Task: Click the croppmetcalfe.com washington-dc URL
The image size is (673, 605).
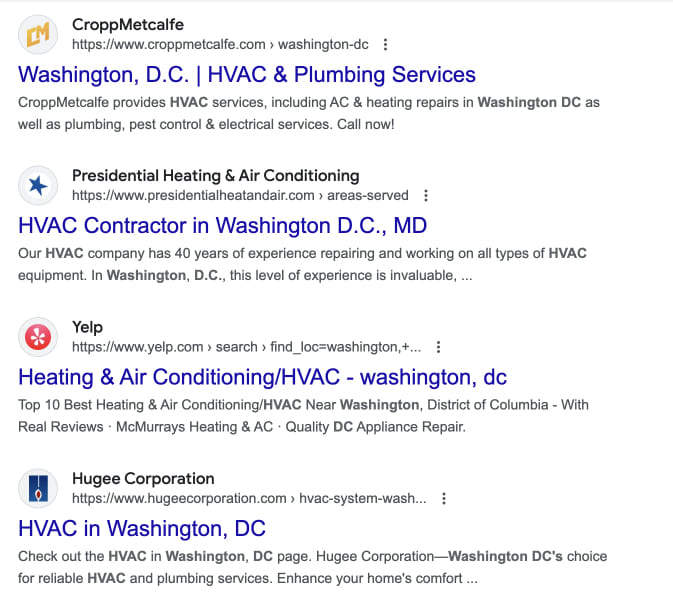Action: (220, 45)
